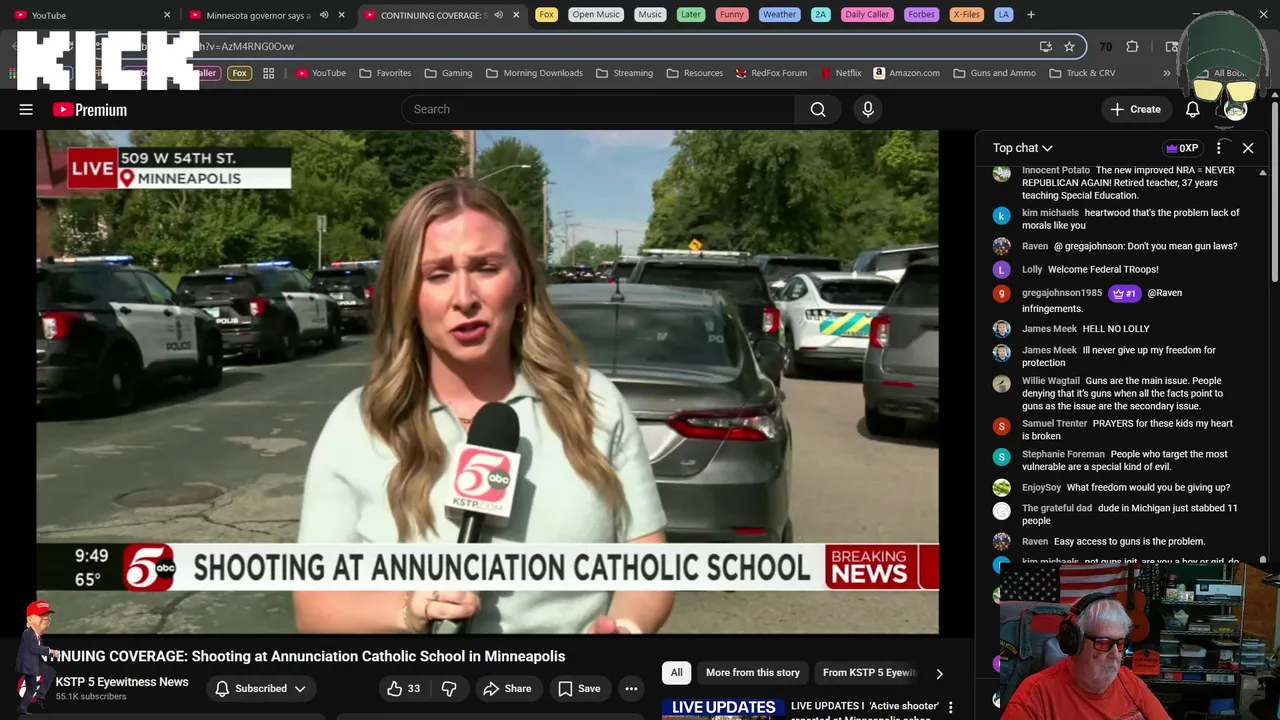Open the Daily Caller tab group
Viewport: 1280px width, 720px height.
coord(867,15)
